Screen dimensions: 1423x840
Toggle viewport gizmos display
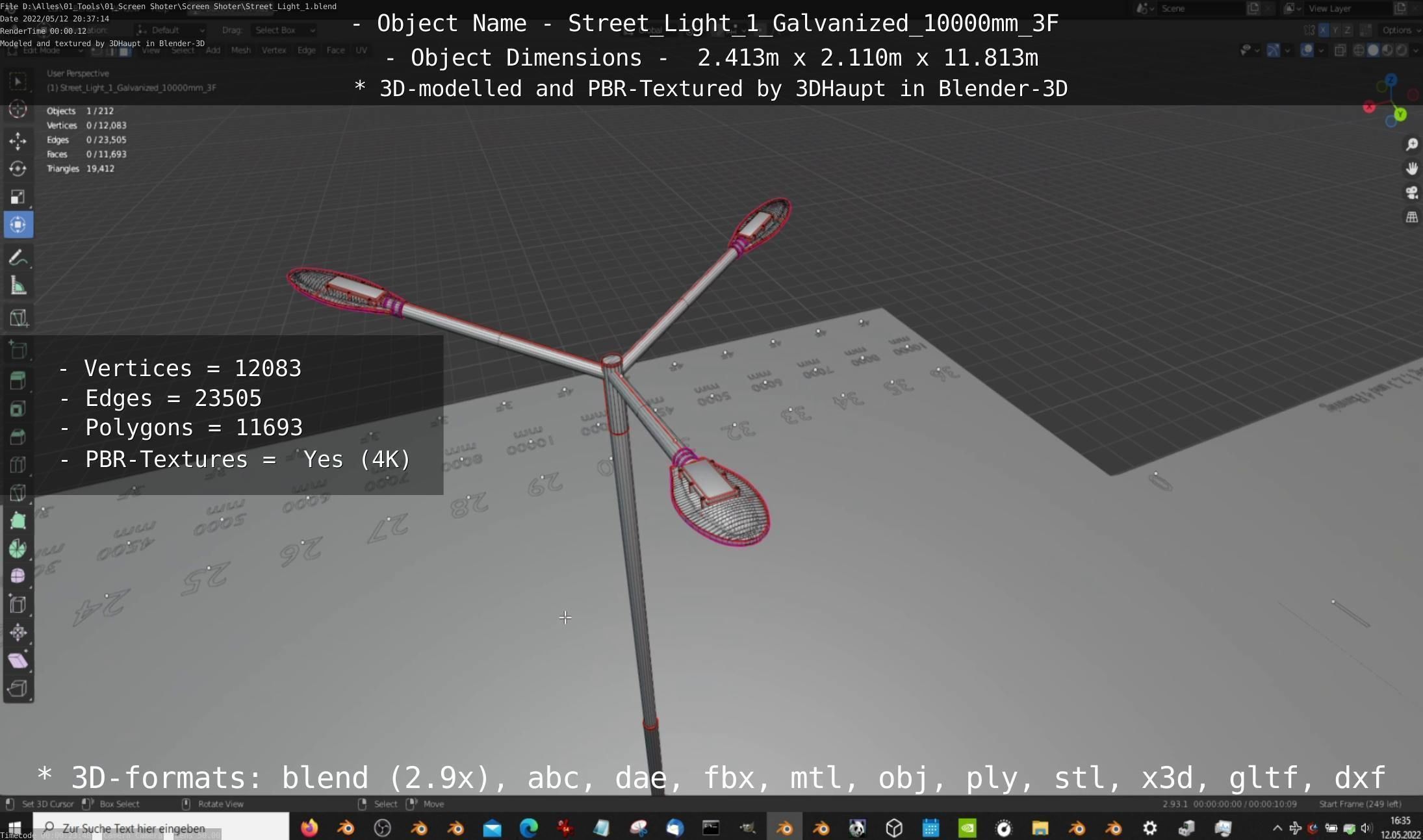point(1274,51)
